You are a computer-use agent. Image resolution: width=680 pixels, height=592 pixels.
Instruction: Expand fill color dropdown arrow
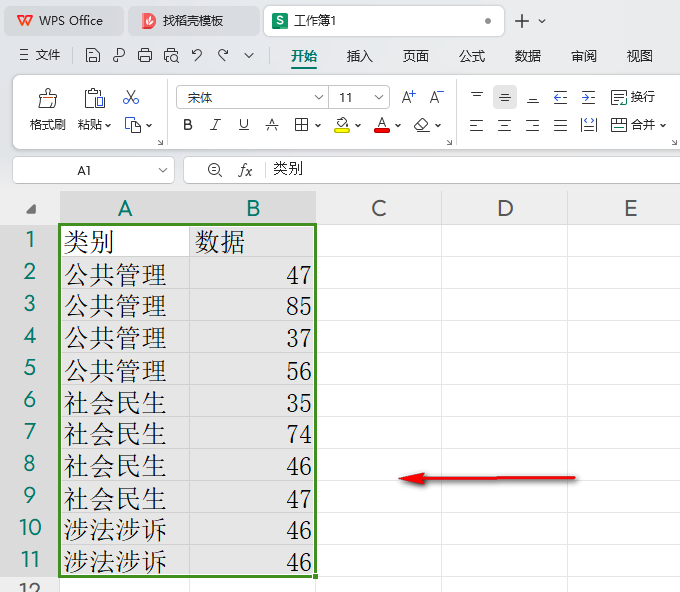(x=358, y=125)
